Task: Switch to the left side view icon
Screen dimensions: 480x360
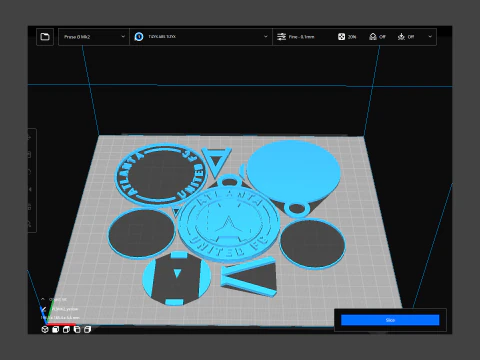Action: pos(77,329)
